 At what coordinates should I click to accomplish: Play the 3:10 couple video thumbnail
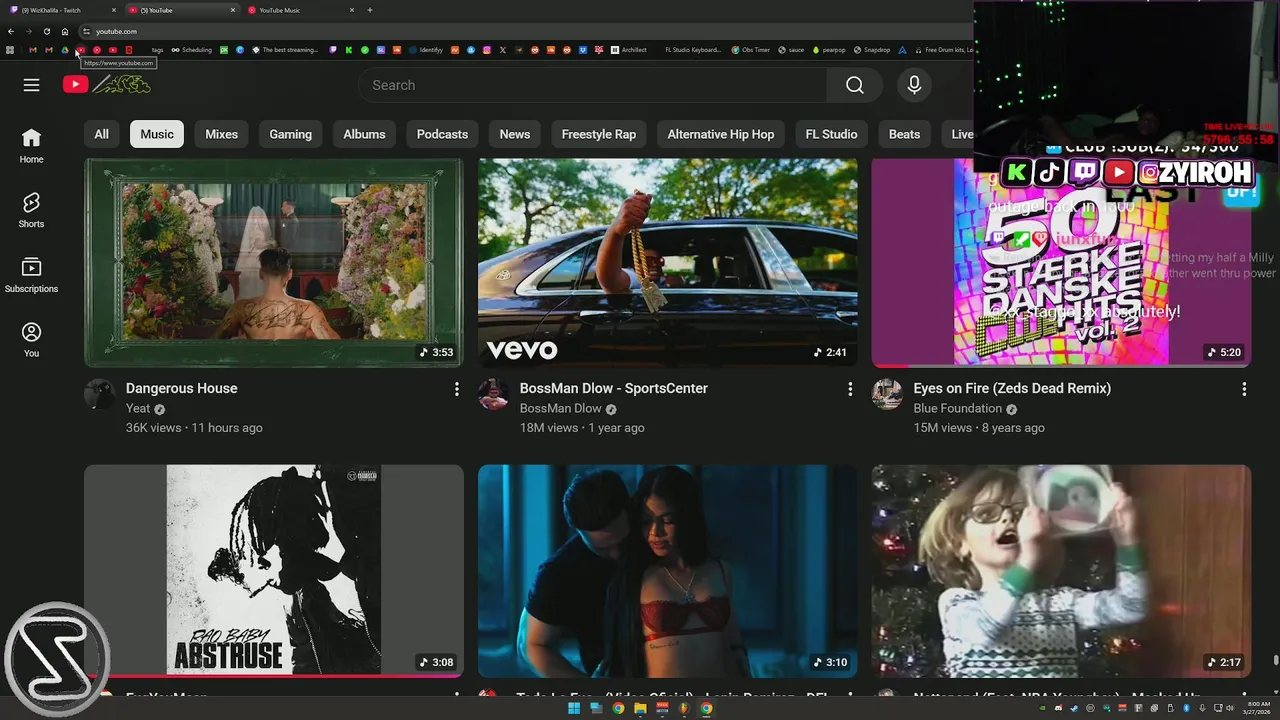click(x=668, y=571)
